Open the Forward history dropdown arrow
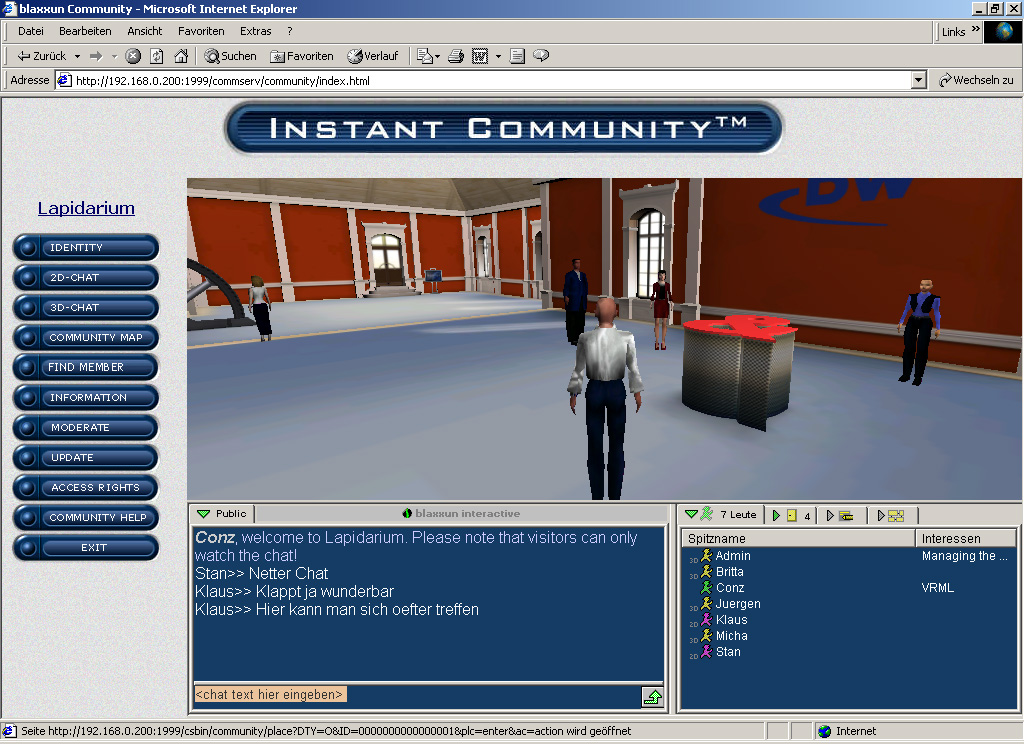The height and width of the screenshot is (744, 1024). point(114,56)
